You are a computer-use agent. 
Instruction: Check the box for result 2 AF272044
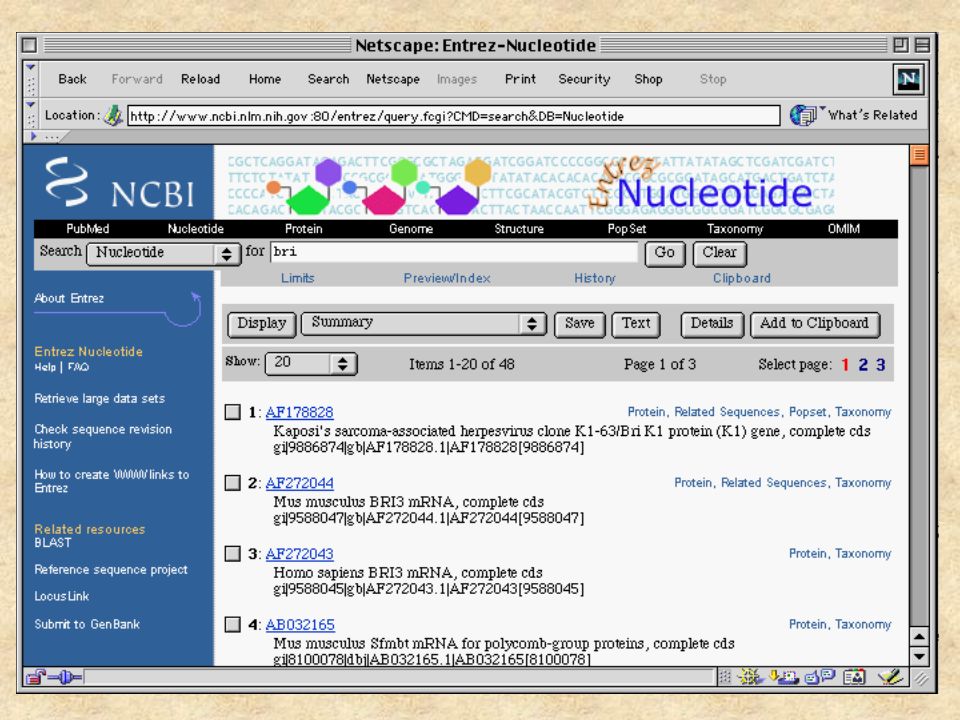233,483
